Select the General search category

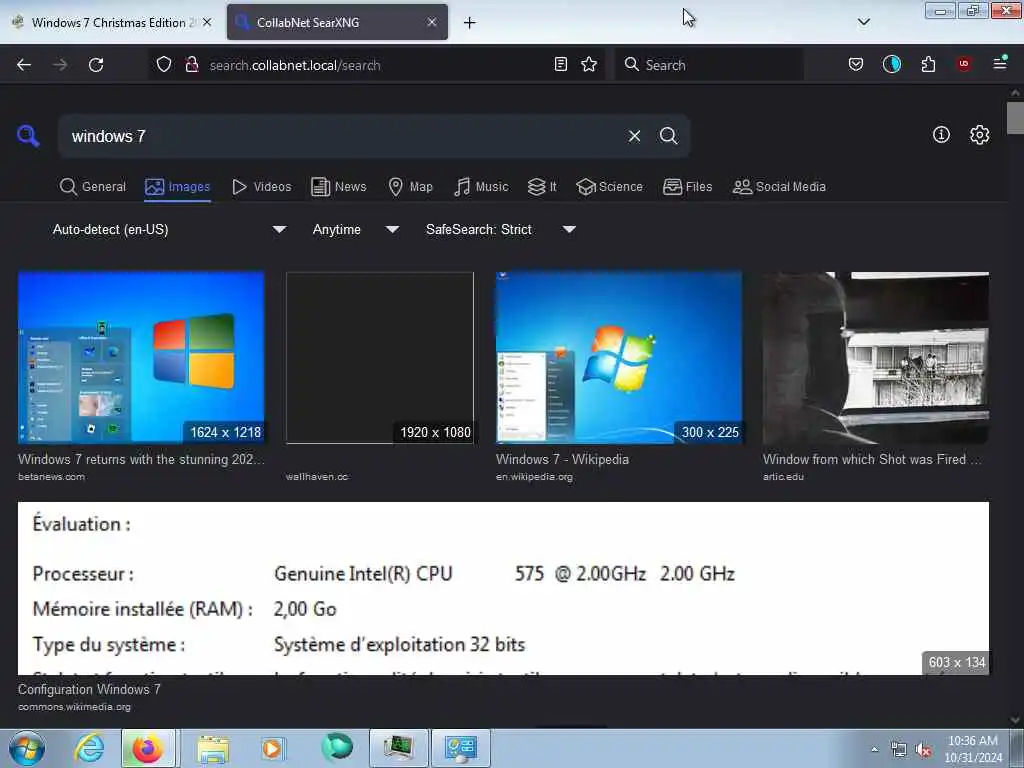coord(93,187)
